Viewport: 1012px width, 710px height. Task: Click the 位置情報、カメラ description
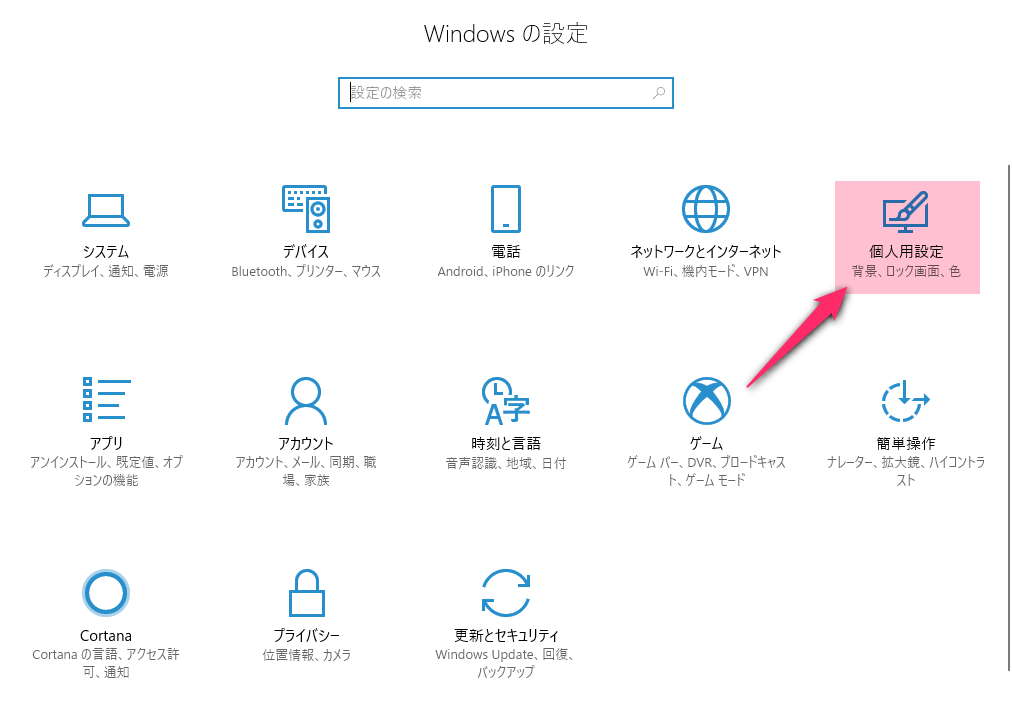click(307, 655)
